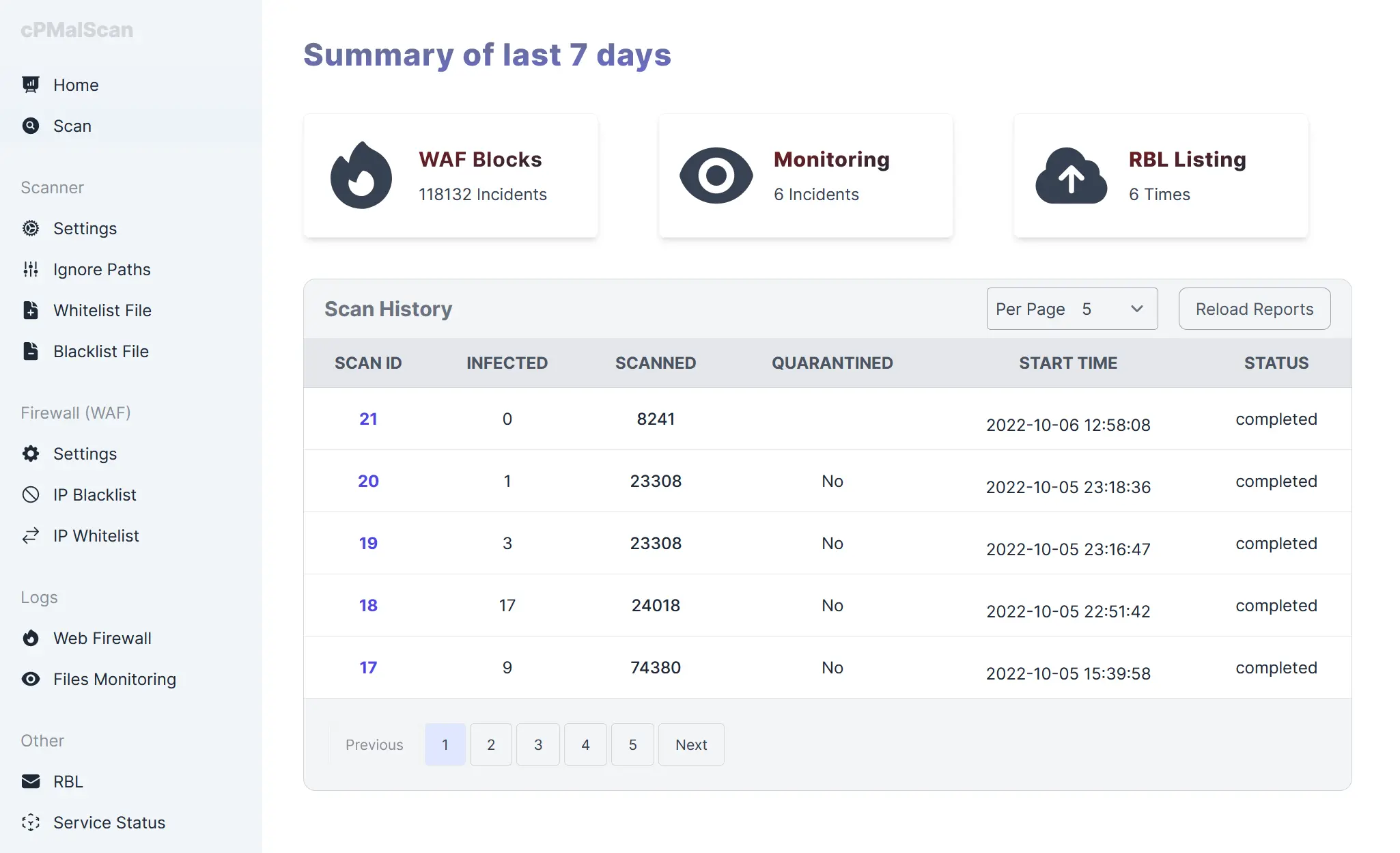Click the IP Whitelist arrows icon
The width and height of the screenshot is (1400, 853).
[31, 535]
